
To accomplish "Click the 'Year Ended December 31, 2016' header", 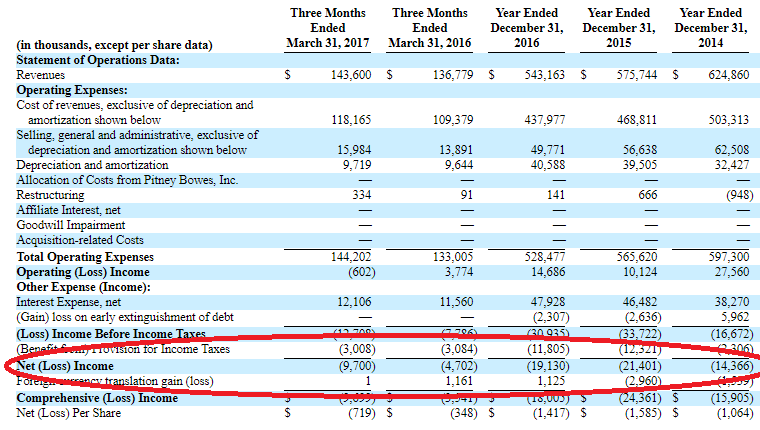I will point(526,28).
